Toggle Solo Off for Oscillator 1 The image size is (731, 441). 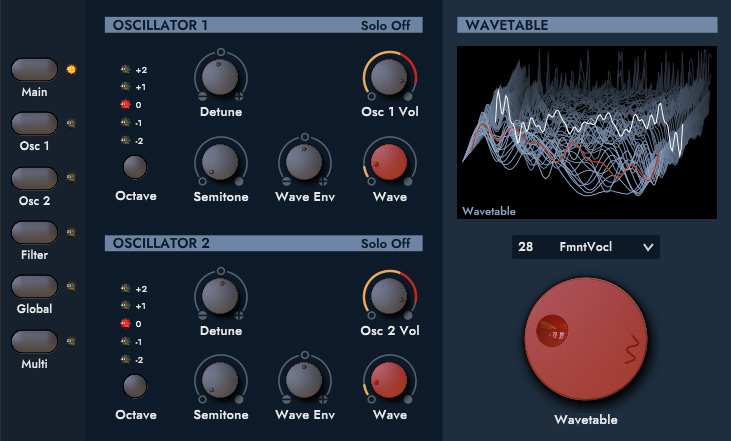[x=385, y=25]
